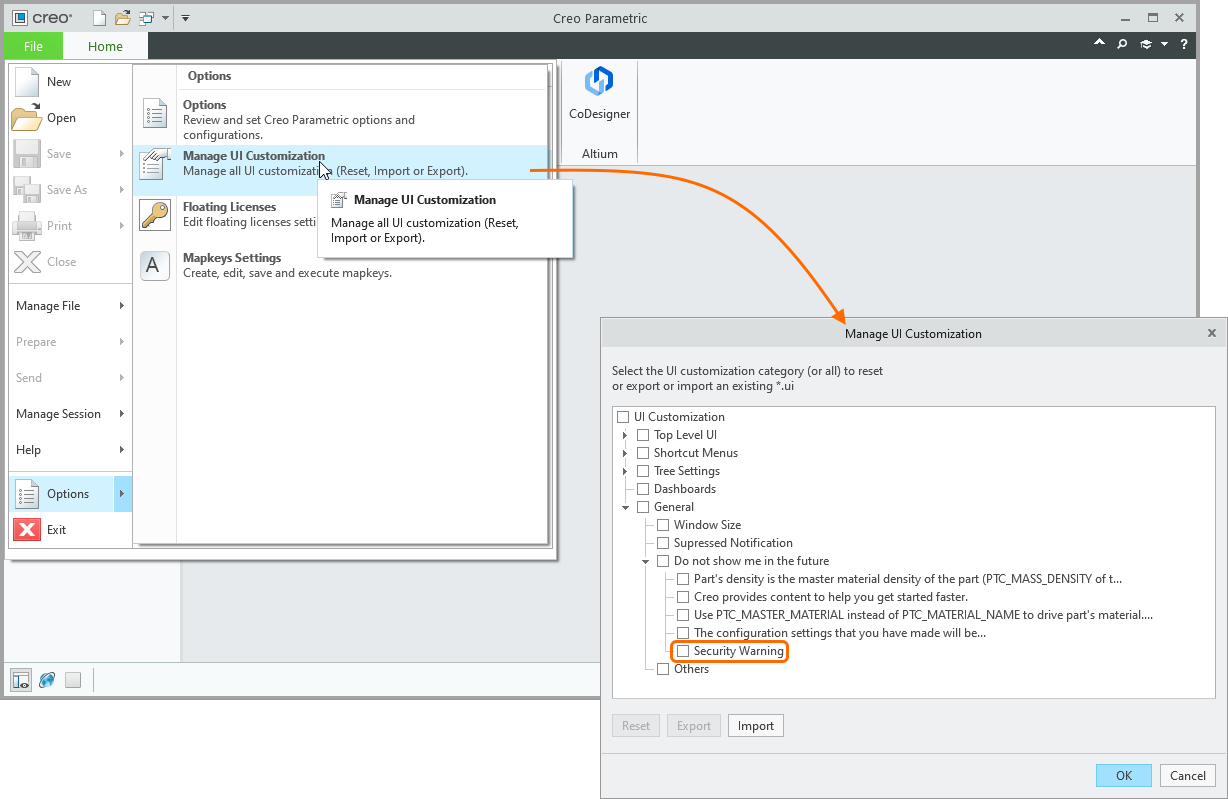1228x799 pixels.
Task: Open the learning connector graduation cap icon
Action: 1146,44
